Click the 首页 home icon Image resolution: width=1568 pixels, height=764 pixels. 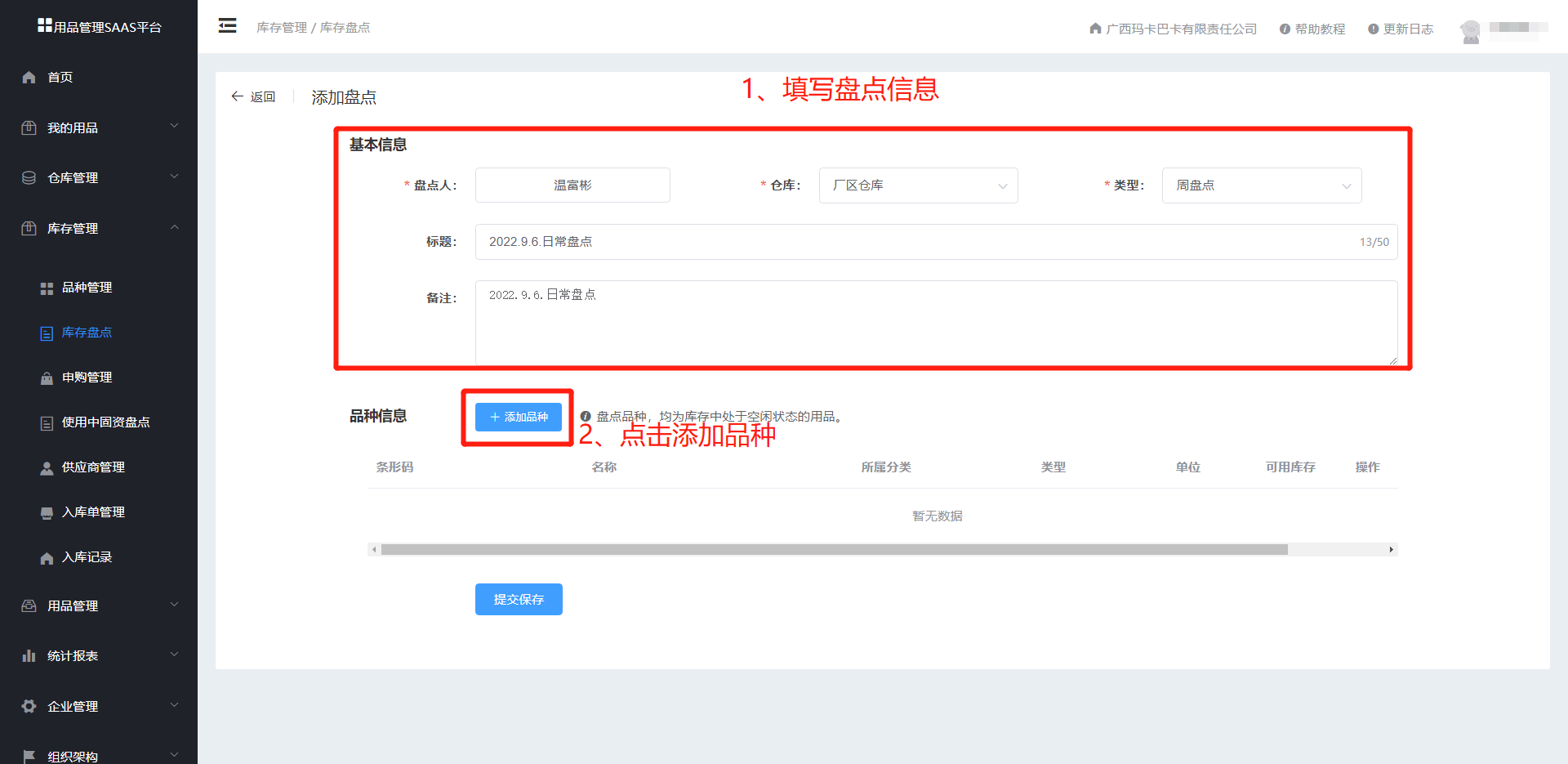(x=29, y=77)
